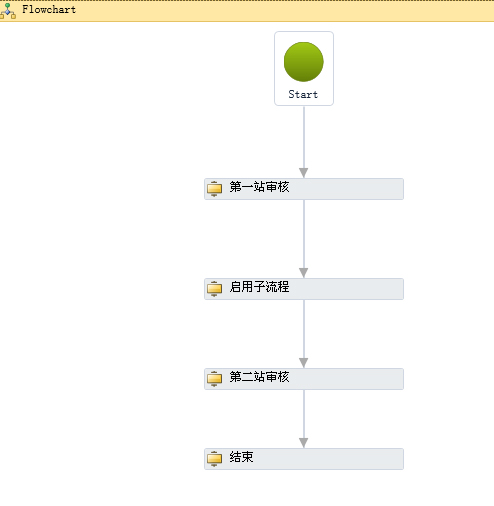Select connector between 第一站审核 and 启用子流程

(x=304, y=239)
